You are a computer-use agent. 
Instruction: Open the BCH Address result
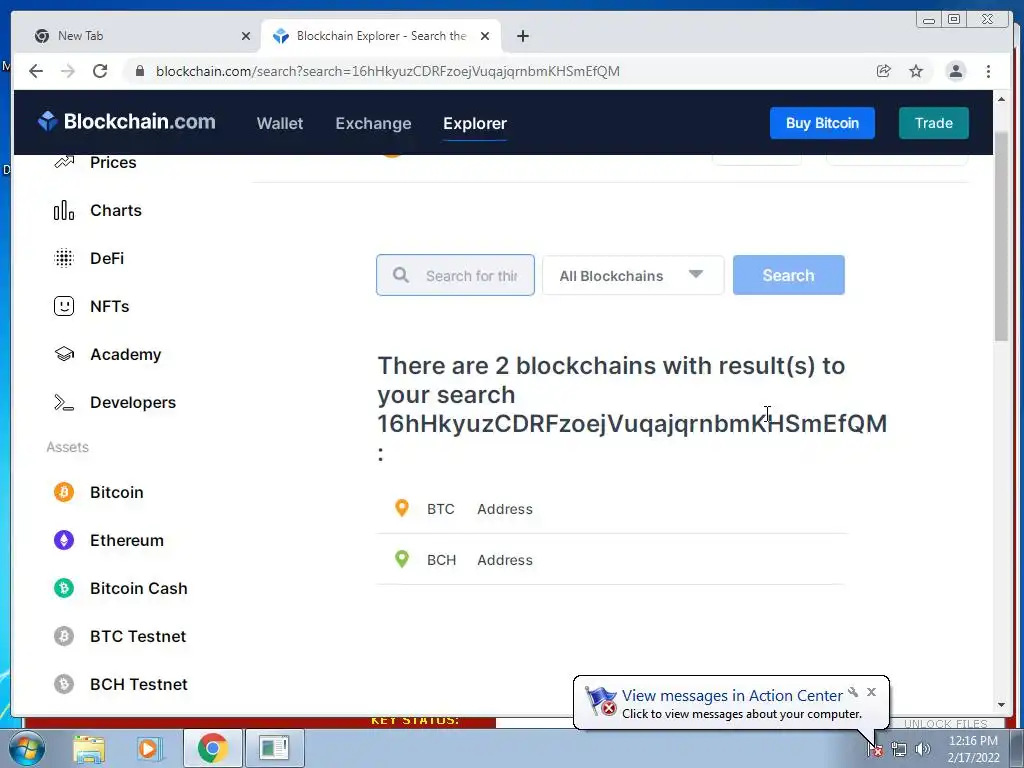pos(611,559)
